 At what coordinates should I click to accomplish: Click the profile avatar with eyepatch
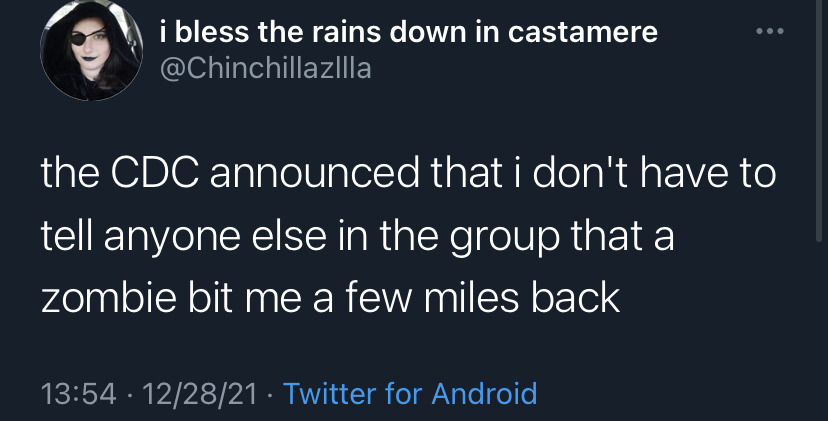[91, 49]
